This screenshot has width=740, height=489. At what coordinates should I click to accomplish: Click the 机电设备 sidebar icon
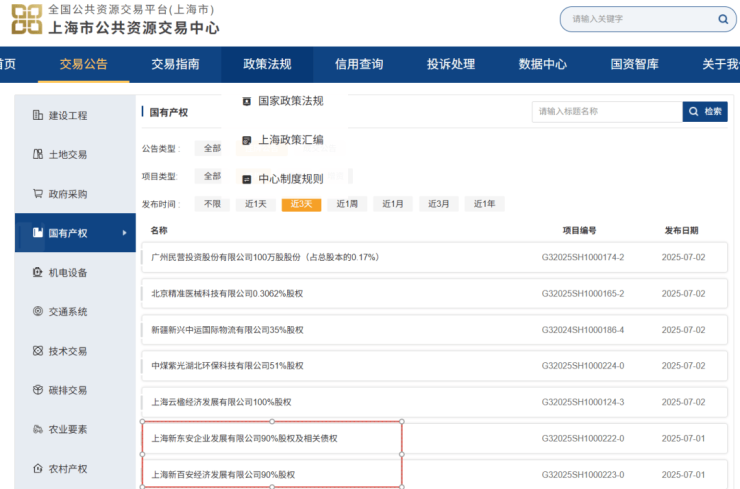[x=38, y=272]
